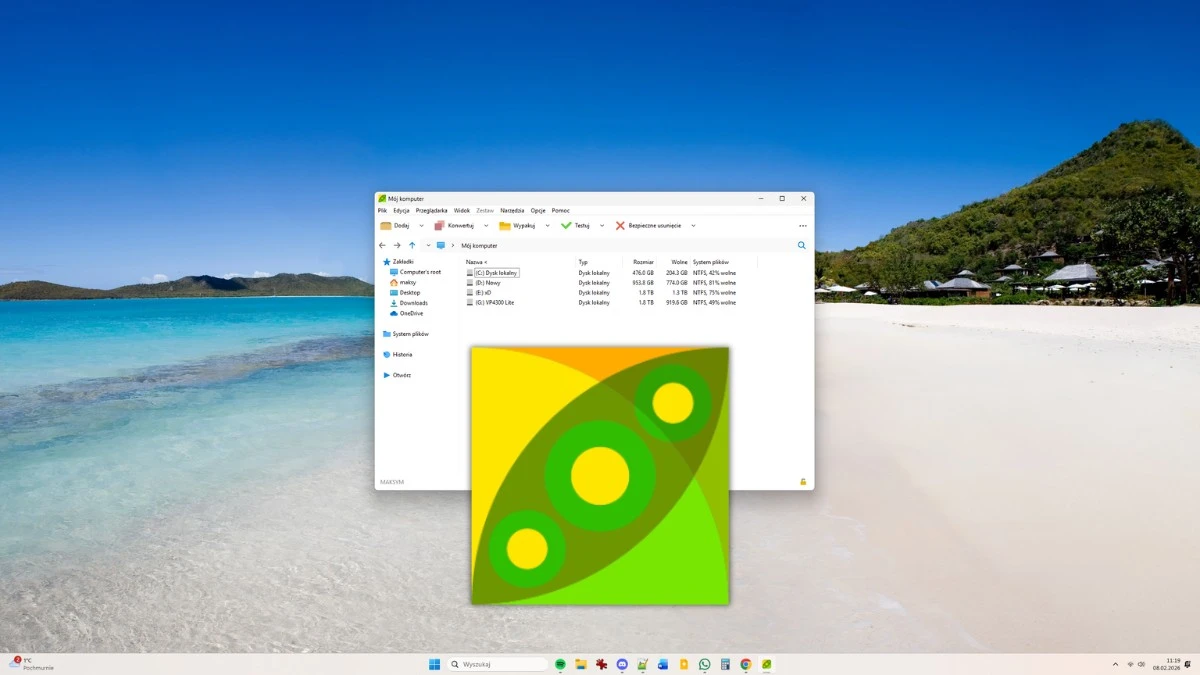
Task: Click the Wypakuj folder icon
Action: 505,226
